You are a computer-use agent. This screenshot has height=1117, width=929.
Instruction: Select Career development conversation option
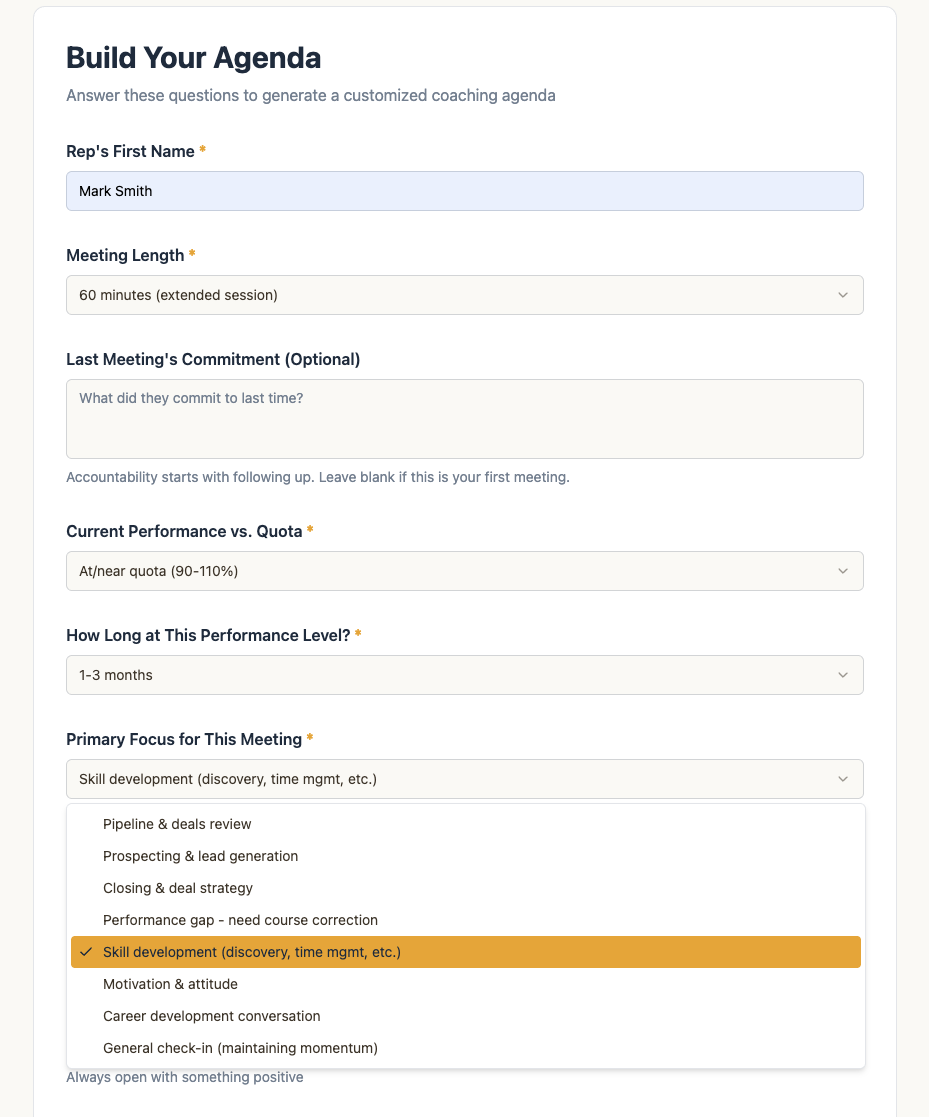pyautogui.click(x=212, y=1016)
